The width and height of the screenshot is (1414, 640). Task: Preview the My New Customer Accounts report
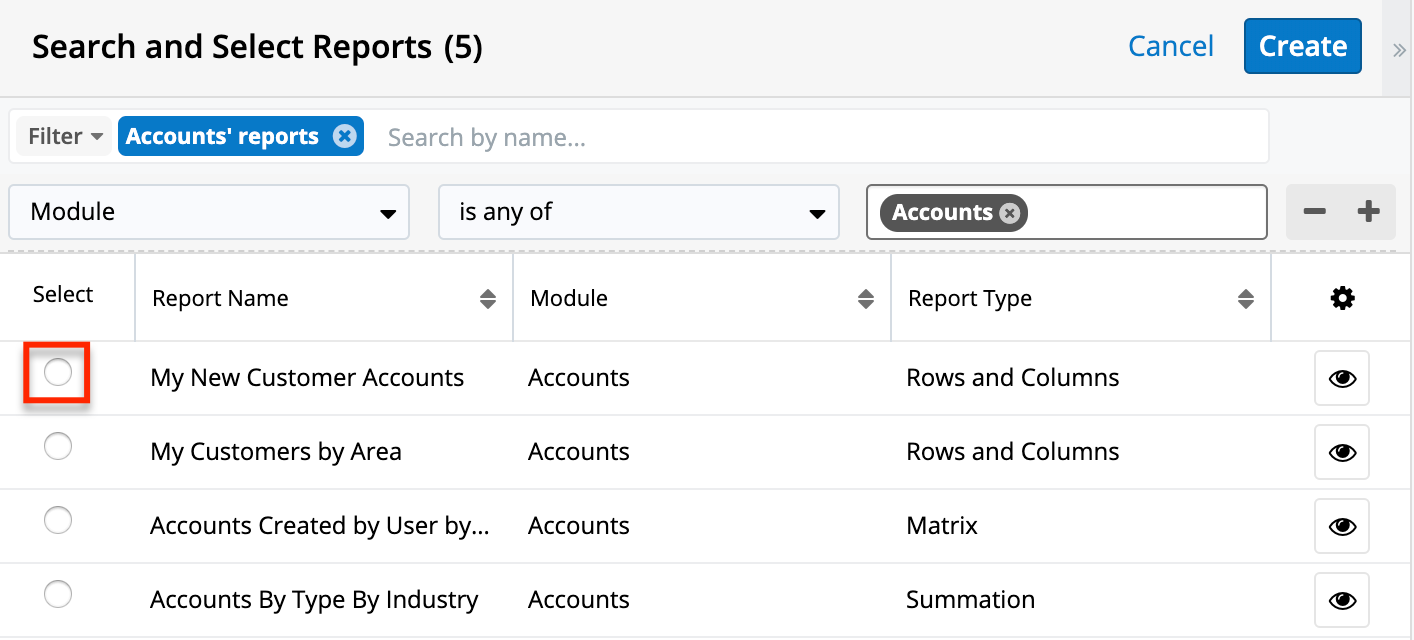[x=1341, y=378]
